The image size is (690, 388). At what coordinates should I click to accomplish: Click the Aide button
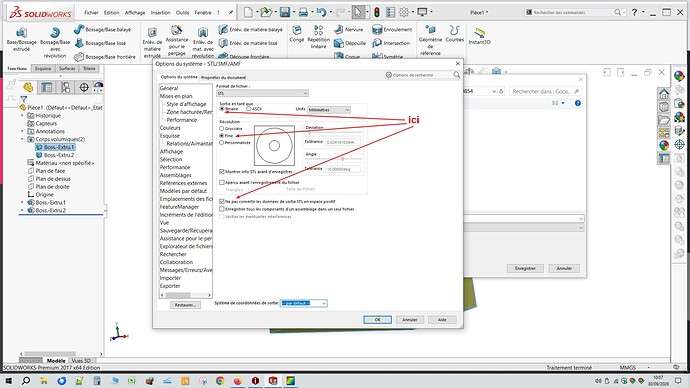pos(442,320)
